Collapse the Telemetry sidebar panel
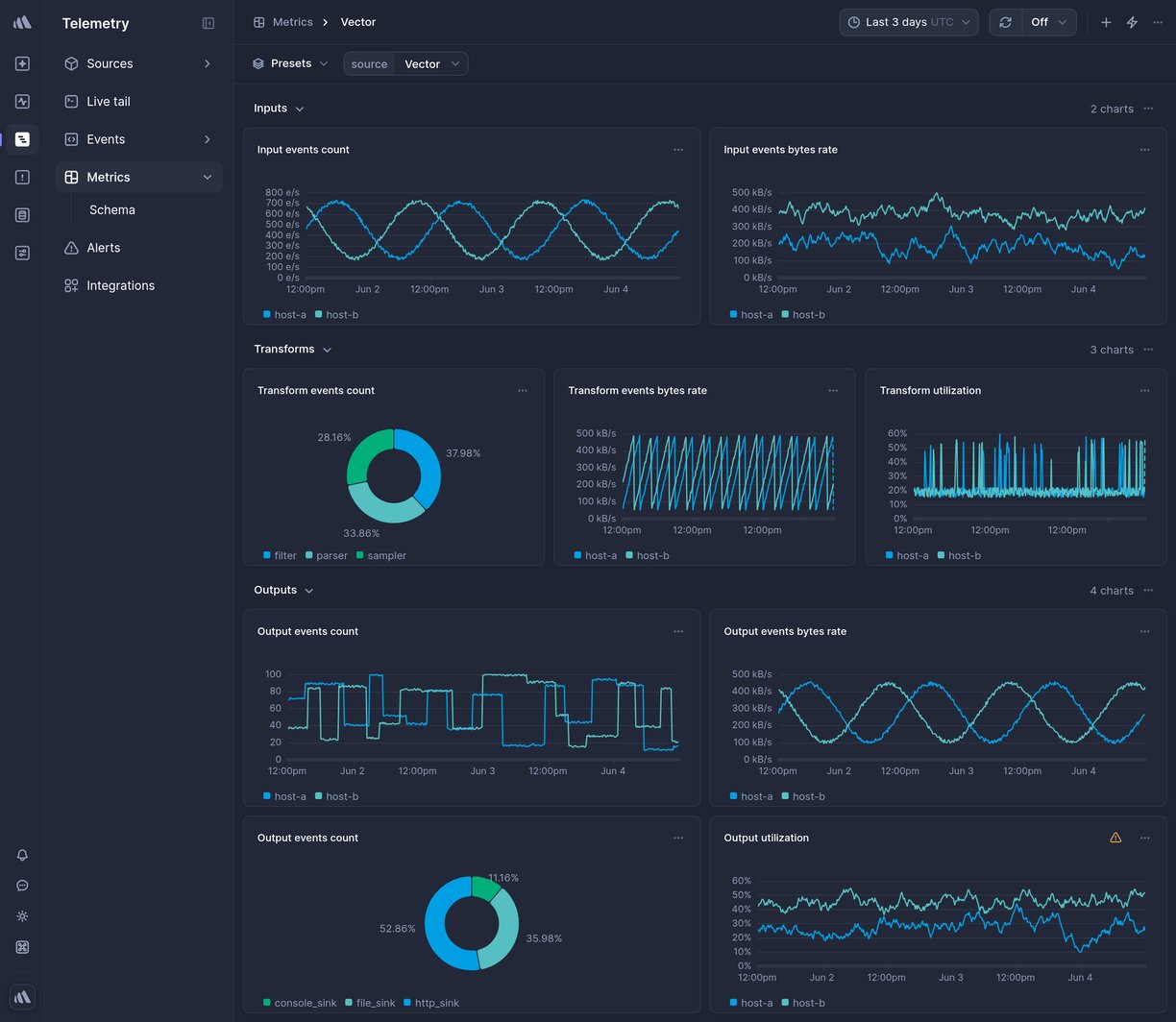This screenshot has height=1022, width=1176. point(208,23)
